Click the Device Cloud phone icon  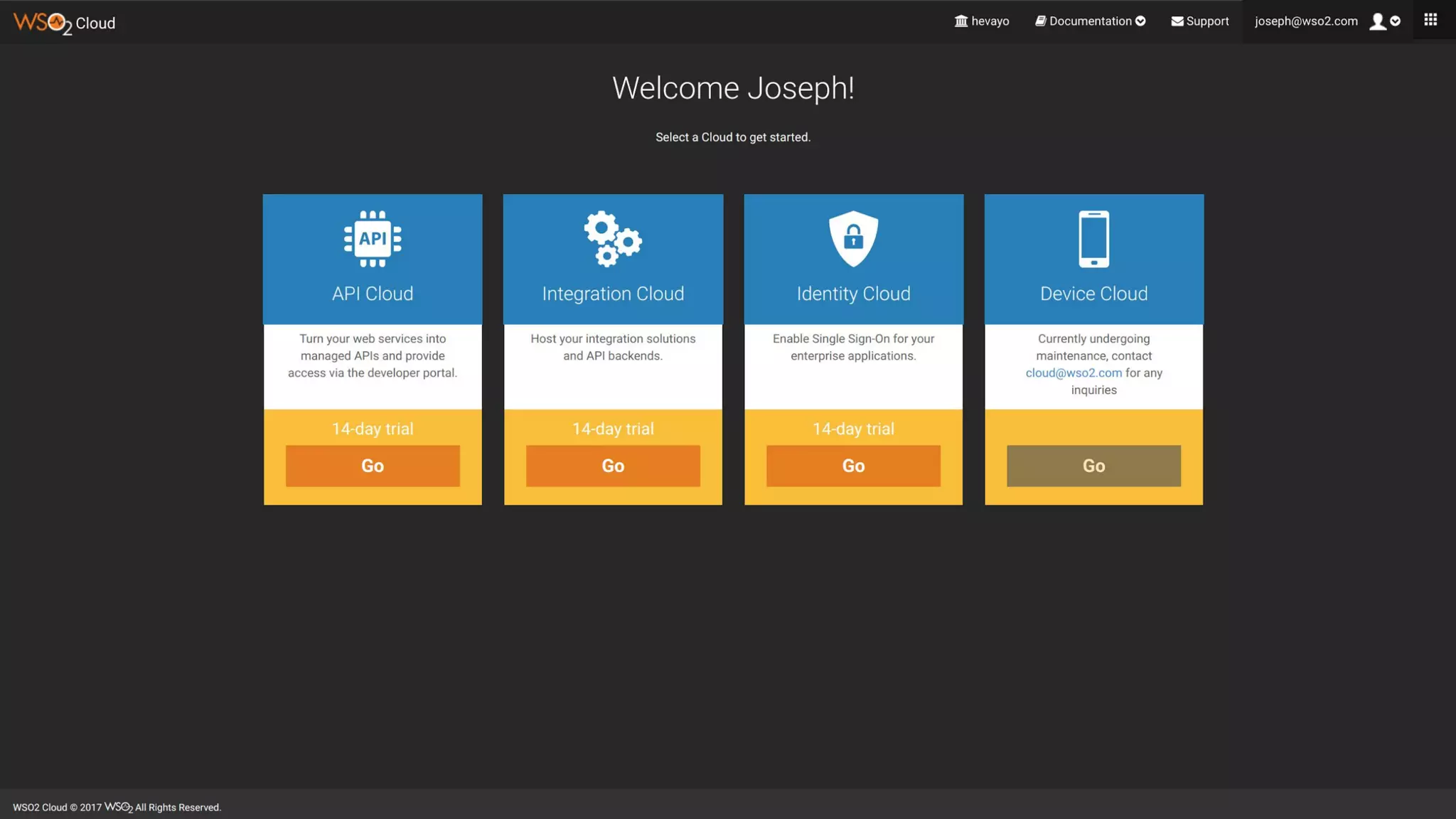coord(1093,239)
